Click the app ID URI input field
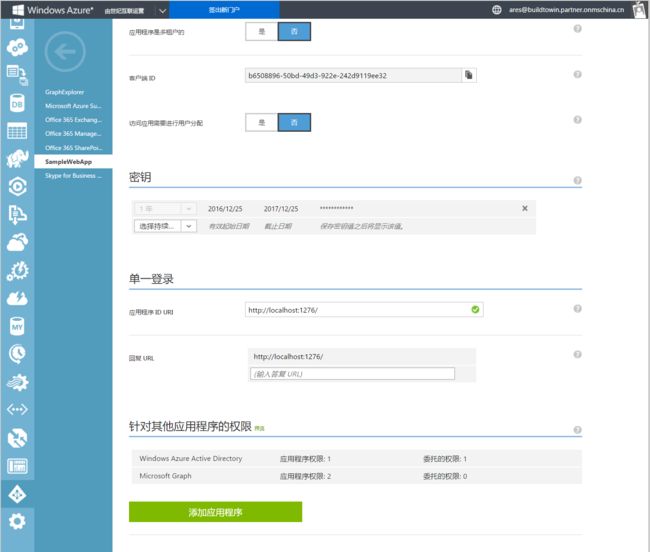Viewport: 650px width, 552px height. point(364,310)
